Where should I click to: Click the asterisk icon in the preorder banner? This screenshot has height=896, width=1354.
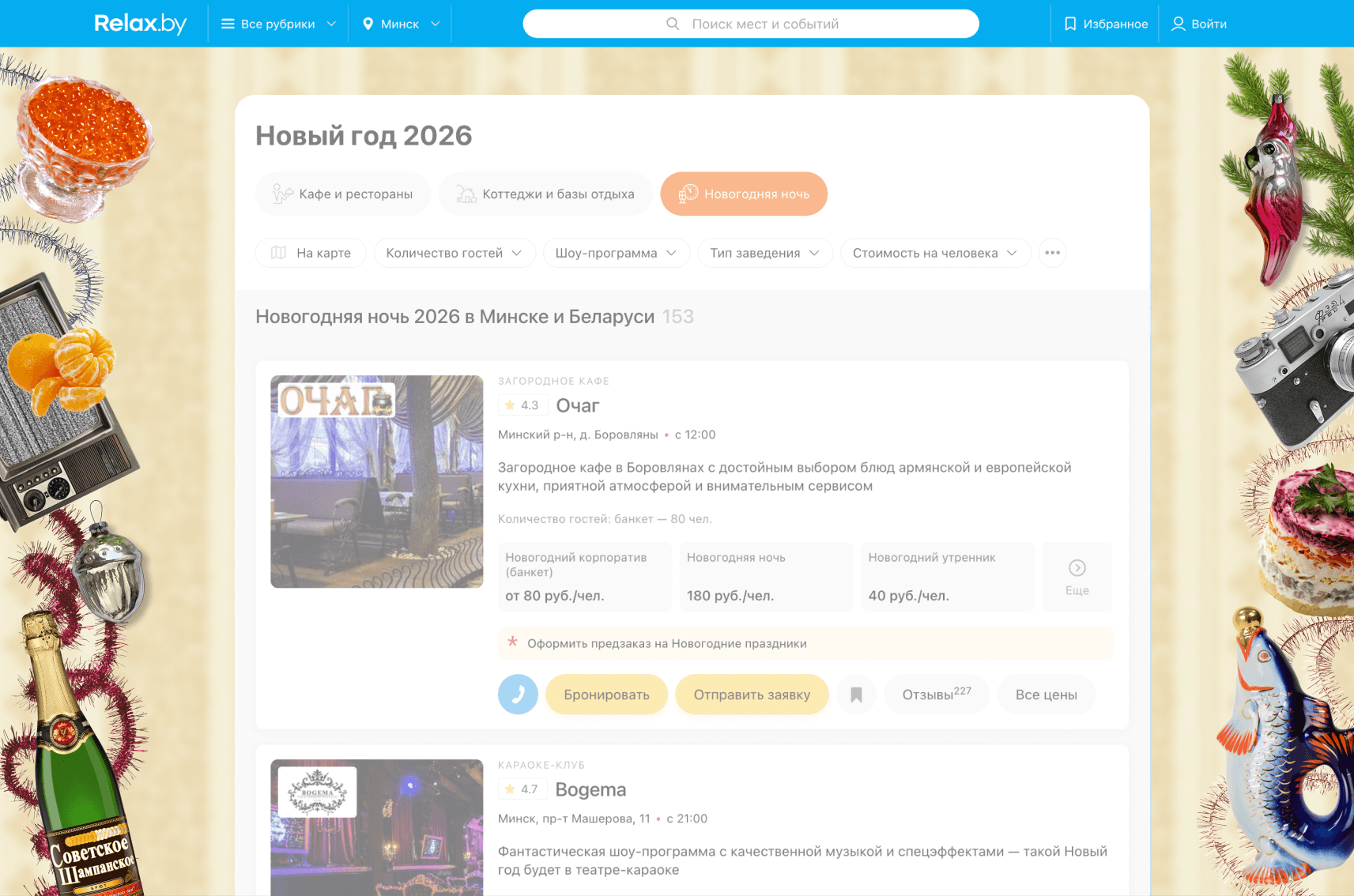click(x=512, y=642)
